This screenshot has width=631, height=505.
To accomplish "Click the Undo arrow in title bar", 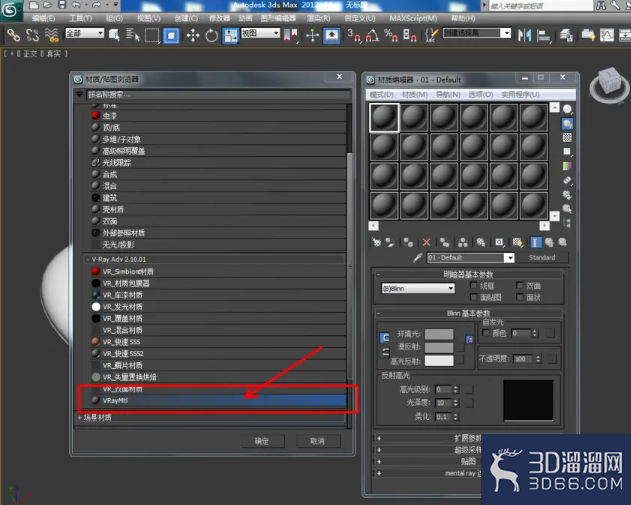I will 76,5.
